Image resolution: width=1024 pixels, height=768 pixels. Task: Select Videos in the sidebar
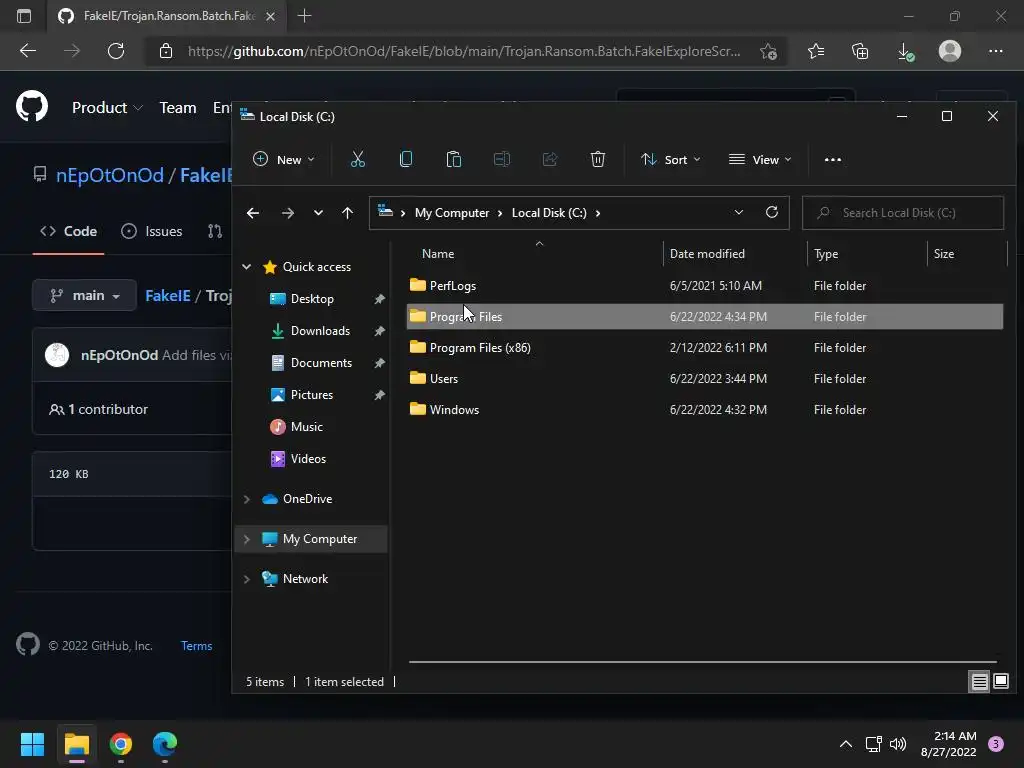pyautogui.click(x=308, y=458)
